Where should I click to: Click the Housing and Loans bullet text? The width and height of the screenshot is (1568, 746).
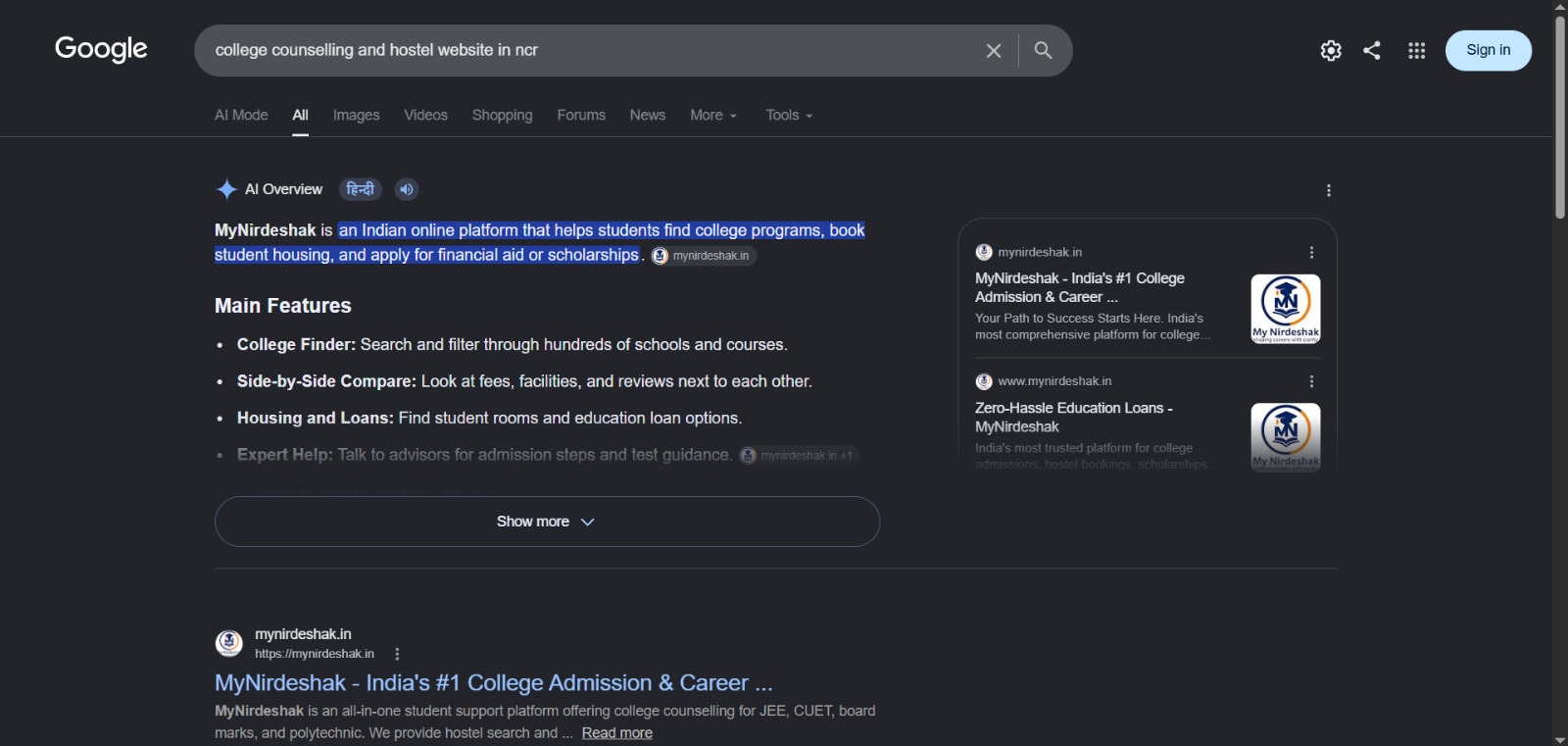point(489,418)
